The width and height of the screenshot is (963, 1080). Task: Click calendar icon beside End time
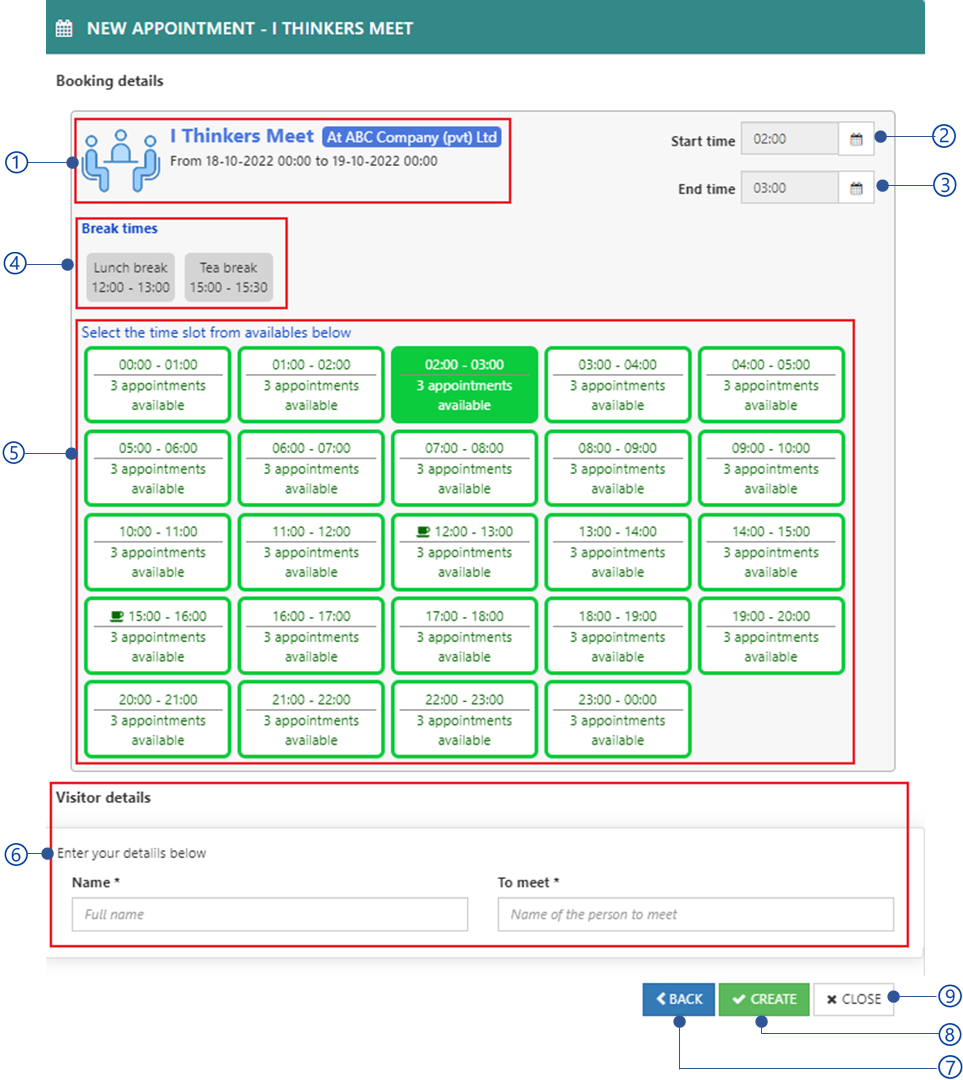pos(856,188)
